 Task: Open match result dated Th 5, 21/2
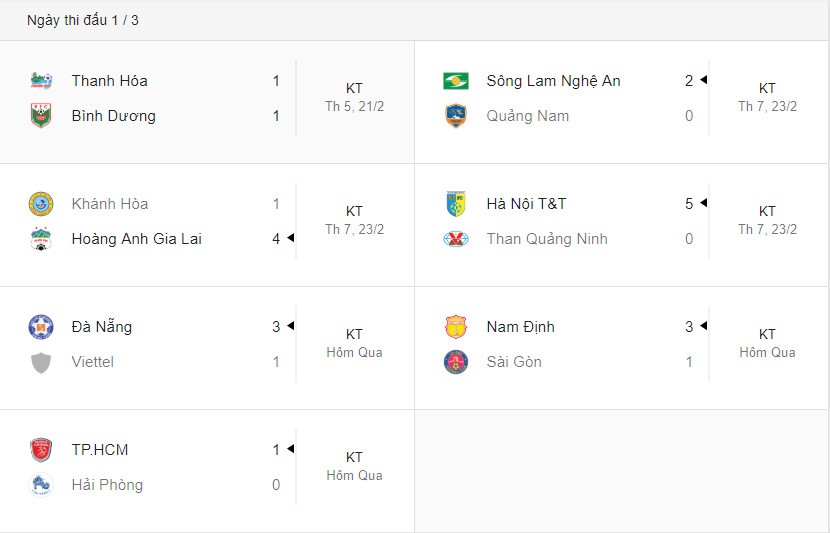354,97
